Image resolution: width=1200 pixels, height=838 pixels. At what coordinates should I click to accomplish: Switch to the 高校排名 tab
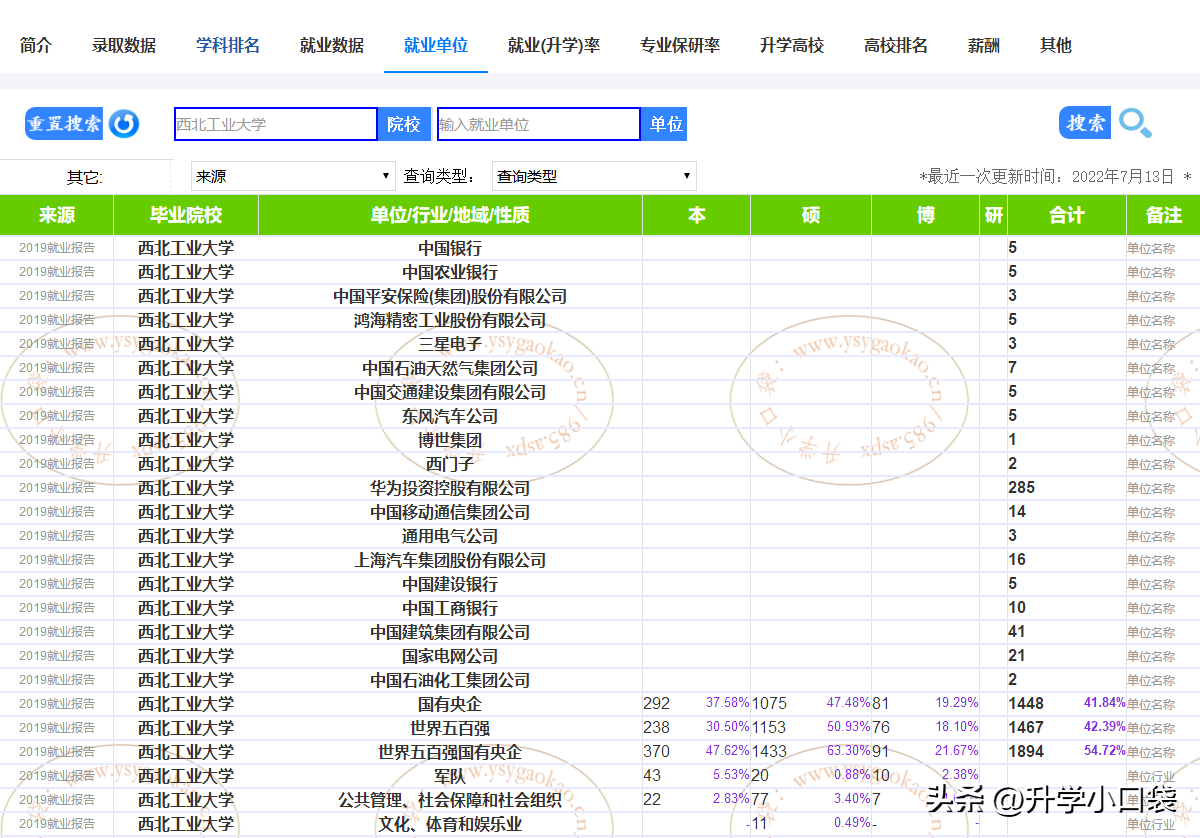click(896, 45)
